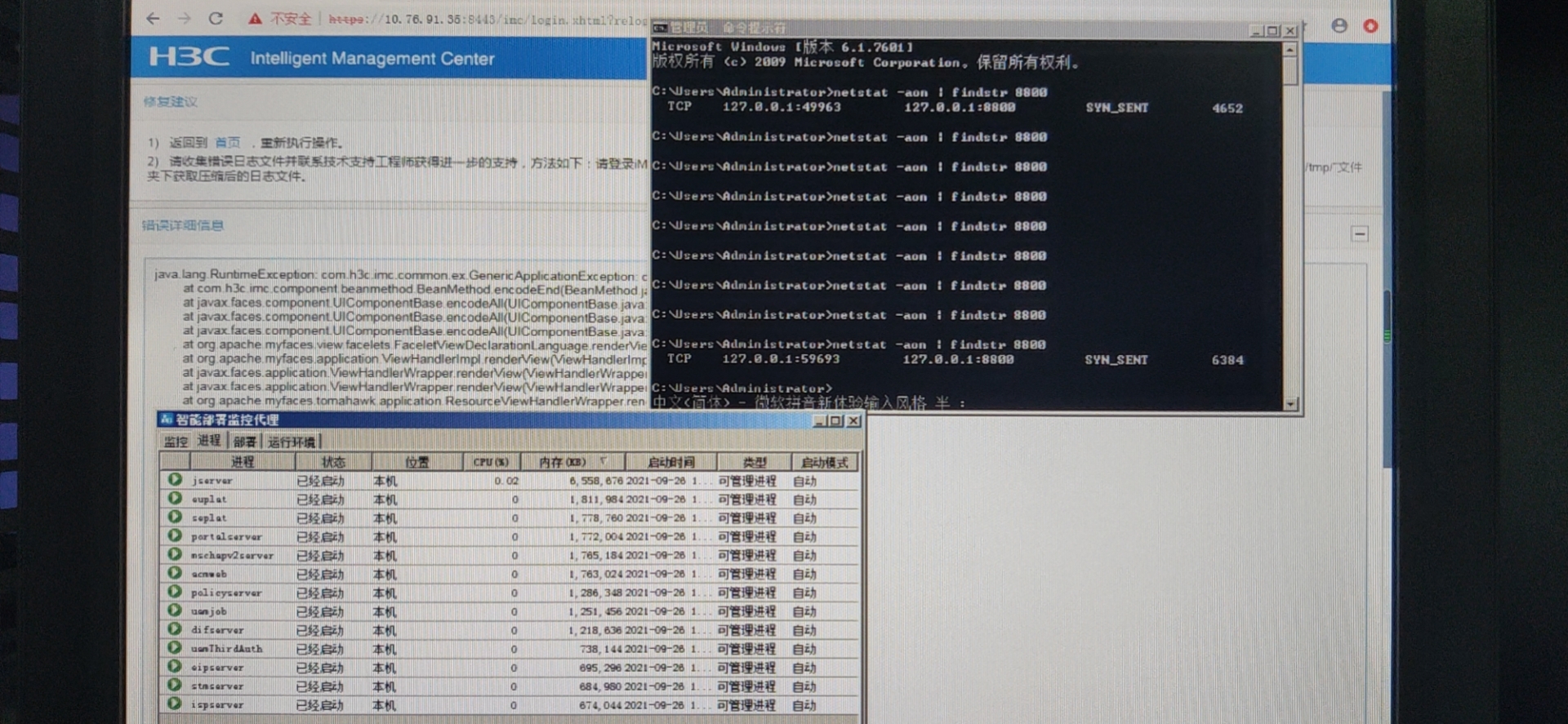Select the difserver process name
The height and width of the screenshot is (724, 1568).
(217, 630)
